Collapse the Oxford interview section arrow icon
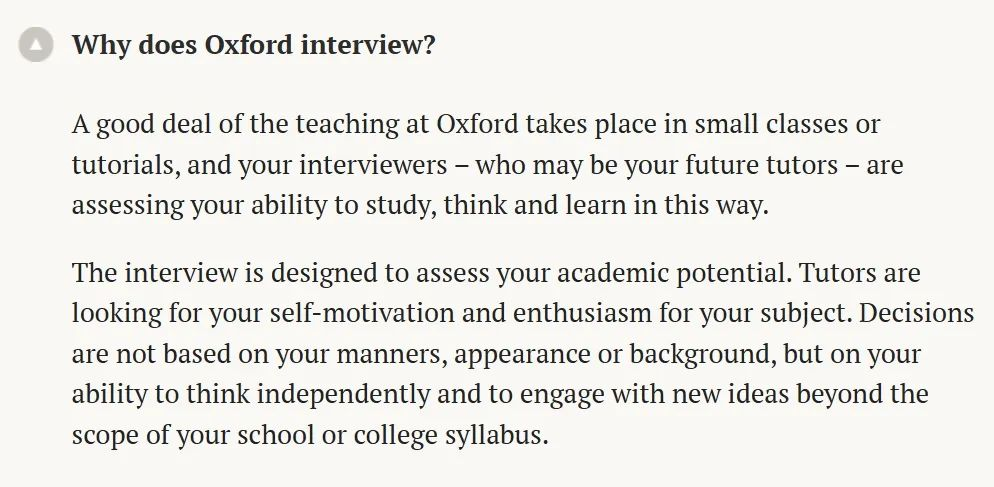Image resolution: width=994 pixels, height=487 pixels. (x=36, y=46)
